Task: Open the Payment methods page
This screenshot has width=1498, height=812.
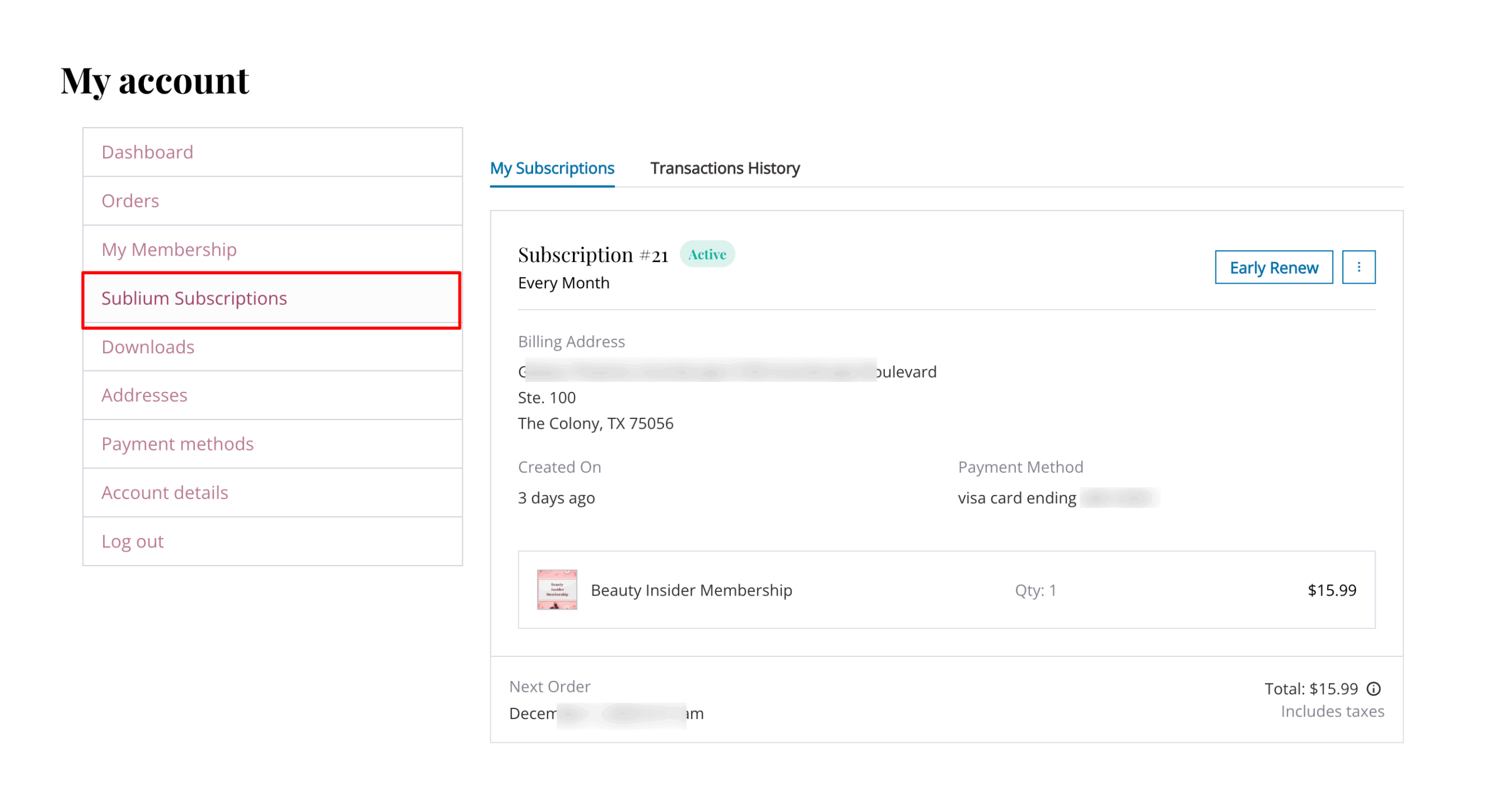Action: [x=177, y=444]
